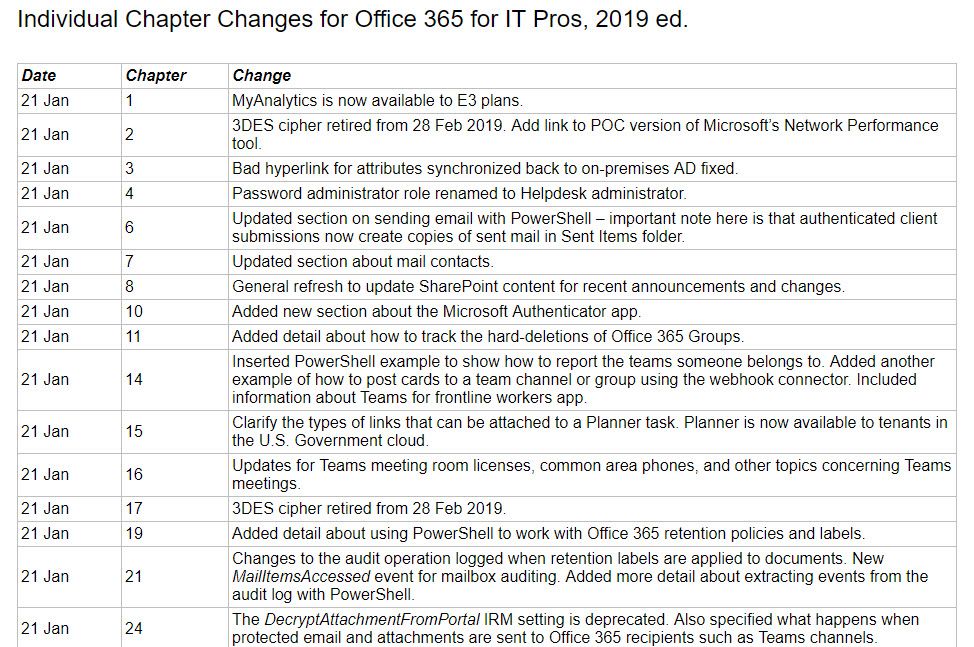This screenshot has height=647, width=974.
Task: Click the MyAnalytics E3 plans change text
Action: [x=377, y=101]
